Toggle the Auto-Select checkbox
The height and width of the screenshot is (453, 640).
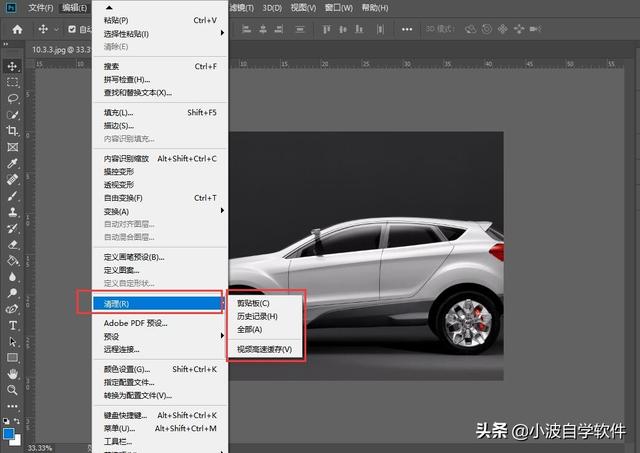[72, 29]
